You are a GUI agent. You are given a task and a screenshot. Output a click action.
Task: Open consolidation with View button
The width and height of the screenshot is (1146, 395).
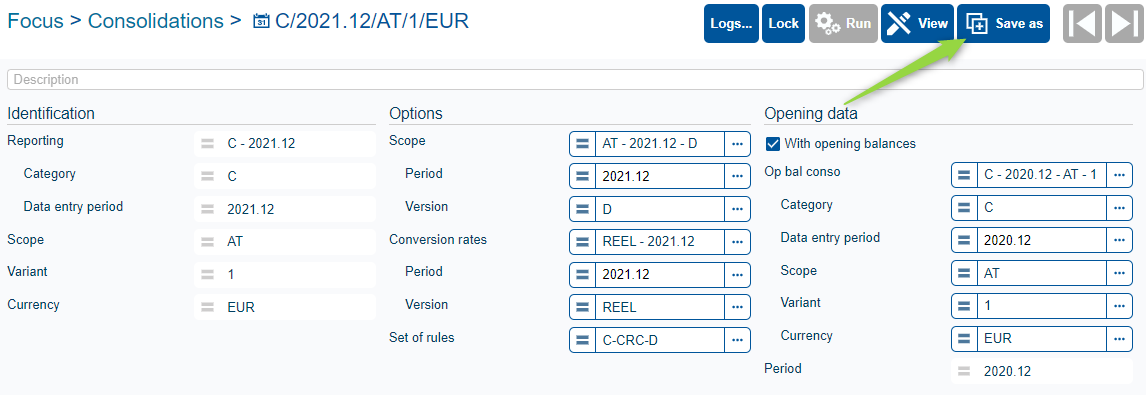click(x=917, y=23)
